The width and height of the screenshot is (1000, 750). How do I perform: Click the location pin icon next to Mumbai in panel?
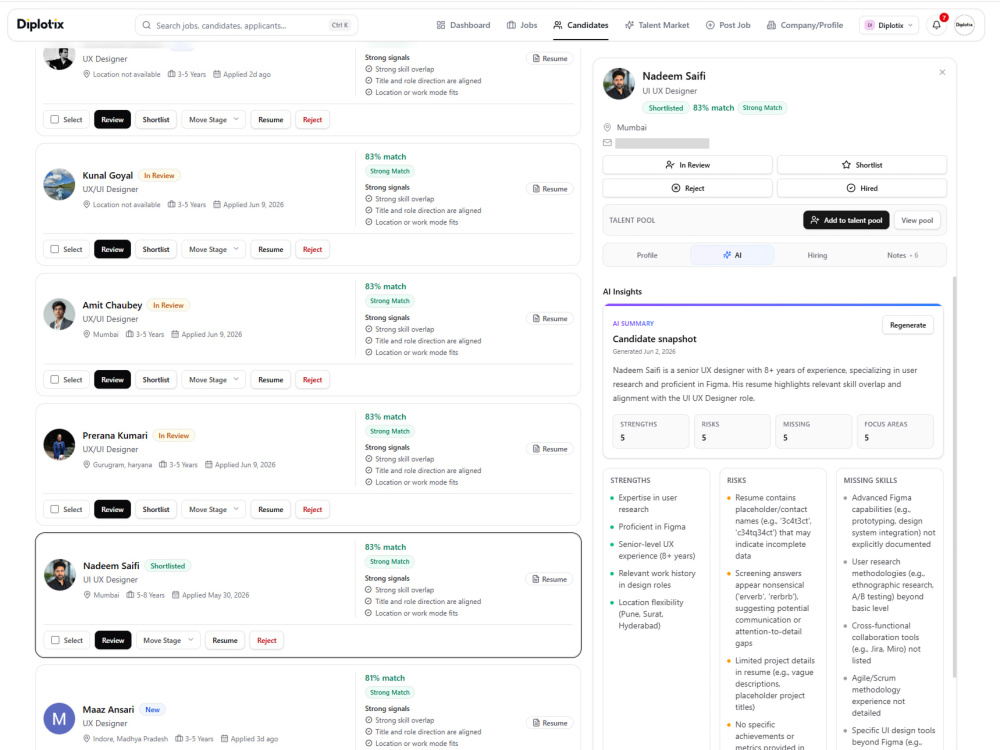(607, 128)
